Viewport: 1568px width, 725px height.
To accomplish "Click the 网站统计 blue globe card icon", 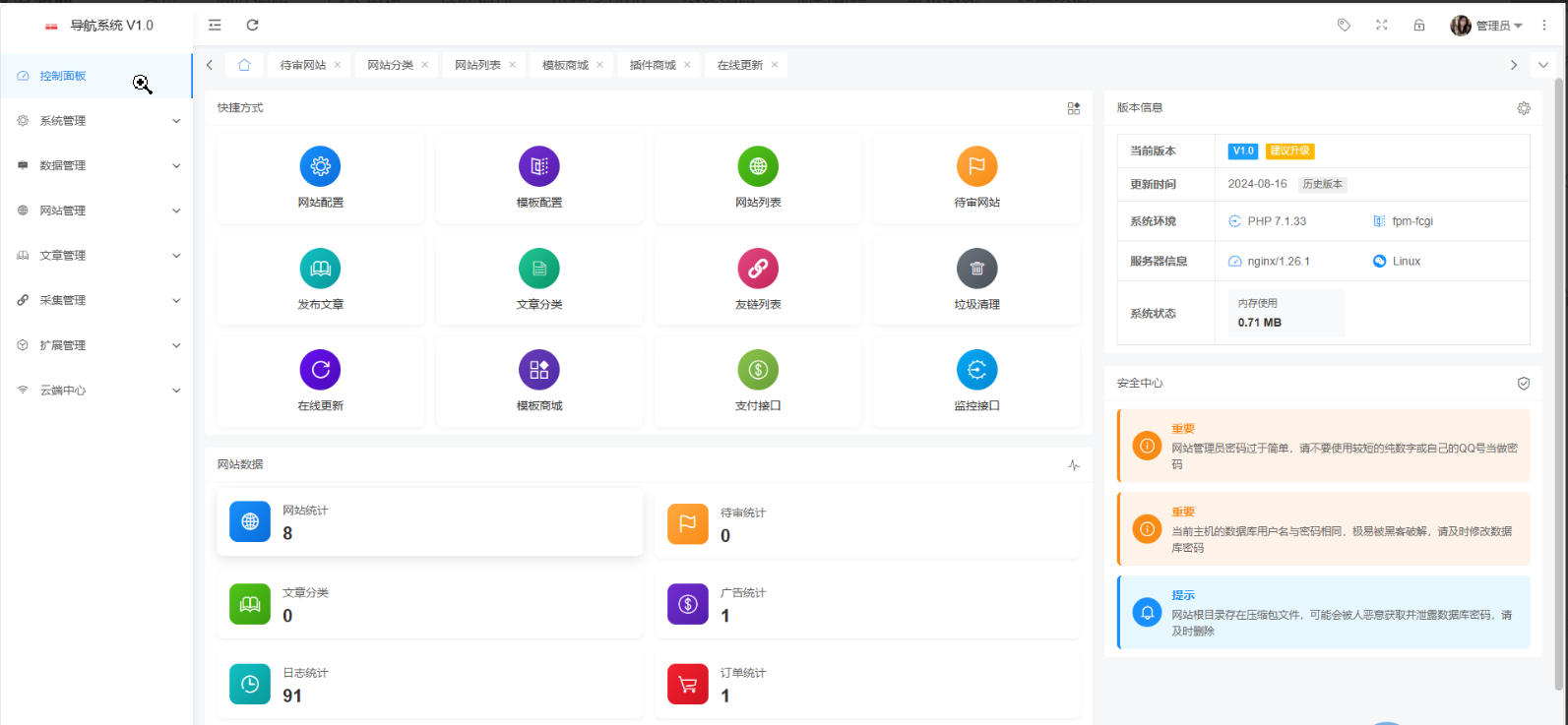I will [x=250, y=521].
